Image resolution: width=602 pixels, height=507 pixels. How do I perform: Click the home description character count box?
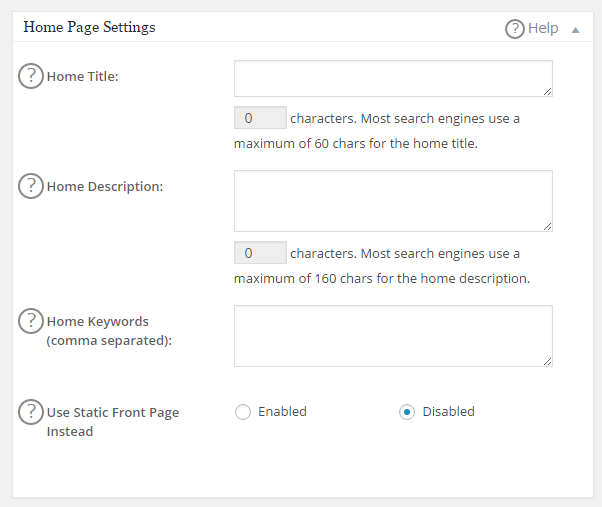click(x=260, y=253)
